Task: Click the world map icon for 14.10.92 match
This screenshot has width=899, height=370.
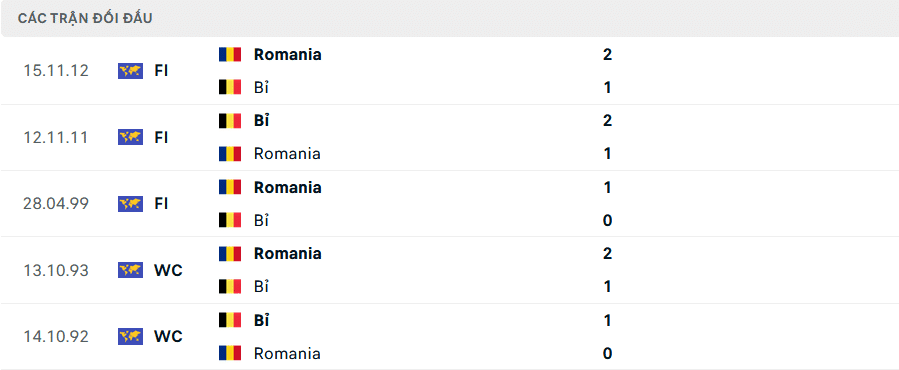Action: (x=130, y=336)
